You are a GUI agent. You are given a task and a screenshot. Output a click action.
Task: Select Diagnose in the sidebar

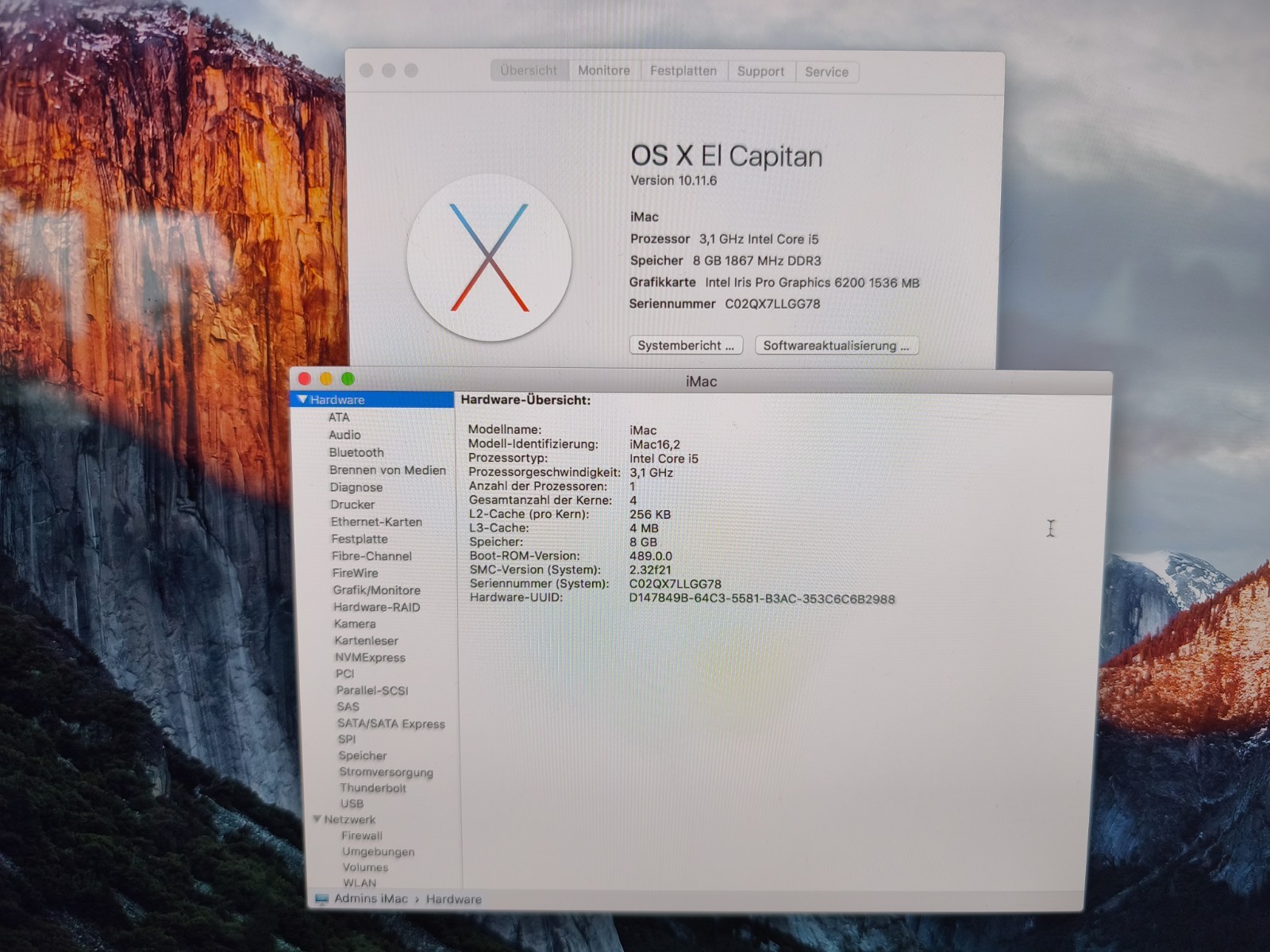pyautogui.click(x=356, y=487)
